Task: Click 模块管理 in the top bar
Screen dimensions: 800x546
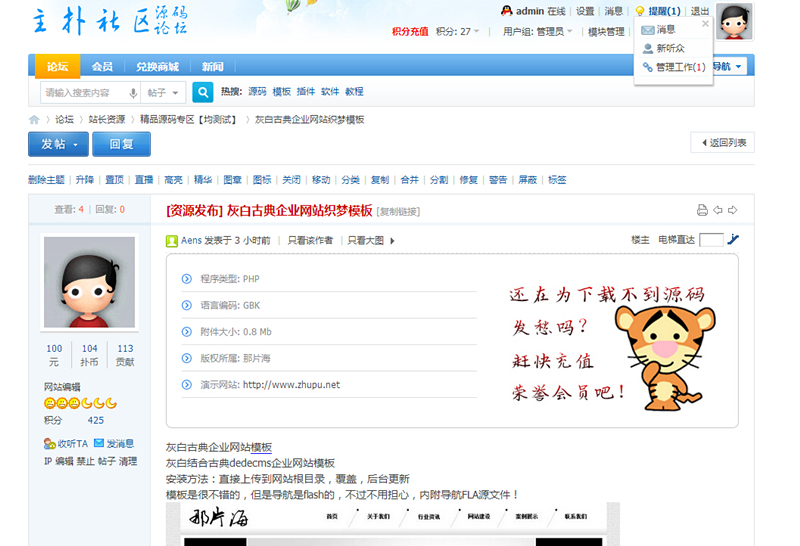Action: click(606, 32)
